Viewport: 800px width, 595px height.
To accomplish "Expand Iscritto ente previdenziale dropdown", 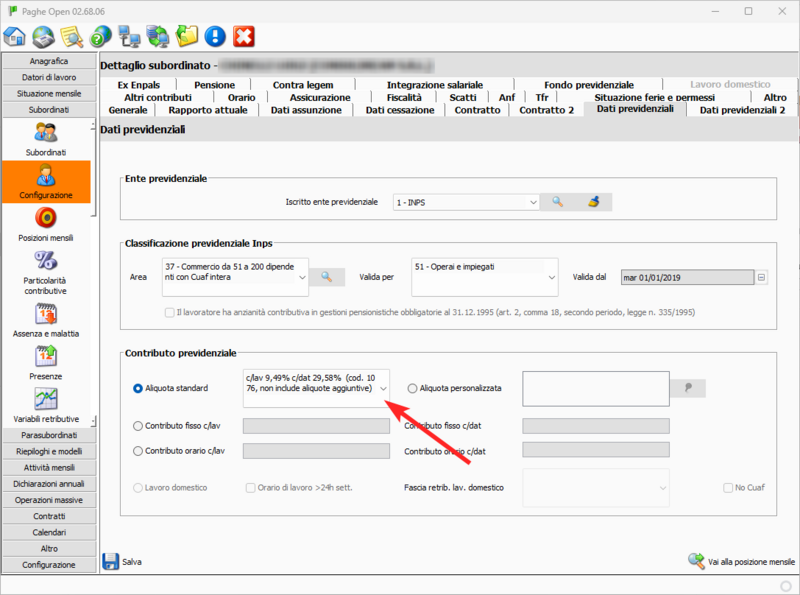I will point(532,203).
